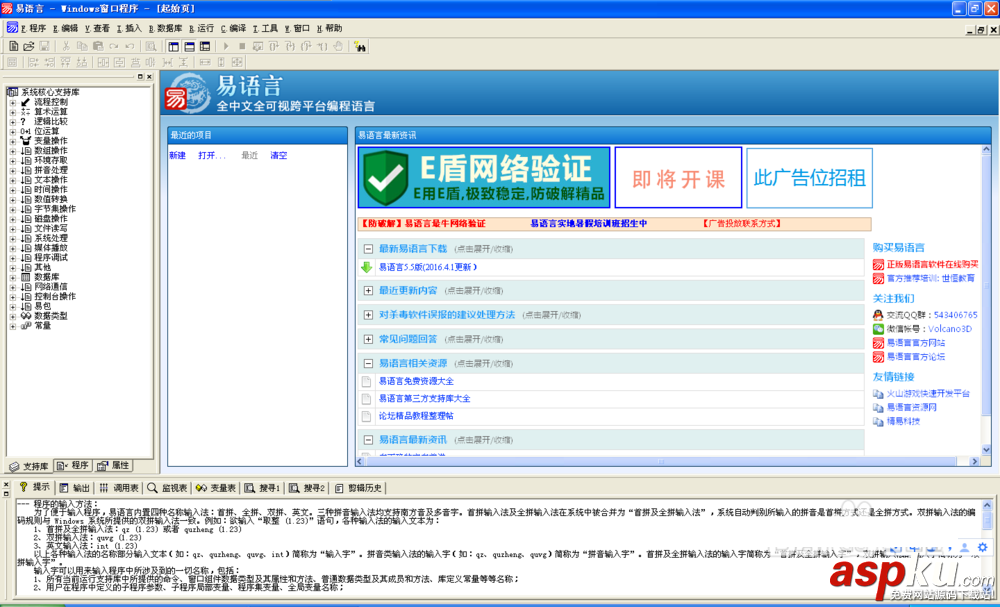This screenshot has height=607, width=1000.
Task: Toggle the bottom status panel layout icon
Action: [189, 47]
